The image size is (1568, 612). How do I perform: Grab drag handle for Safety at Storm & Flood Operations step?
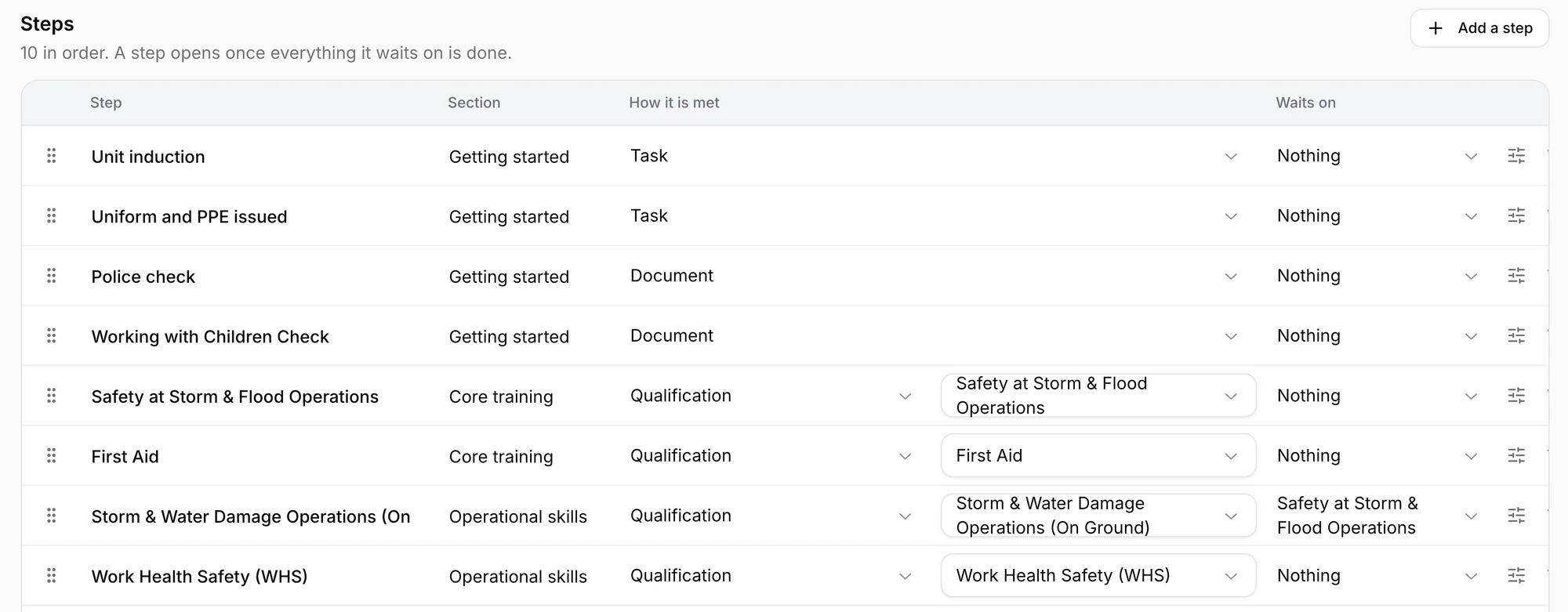[52, 396]
